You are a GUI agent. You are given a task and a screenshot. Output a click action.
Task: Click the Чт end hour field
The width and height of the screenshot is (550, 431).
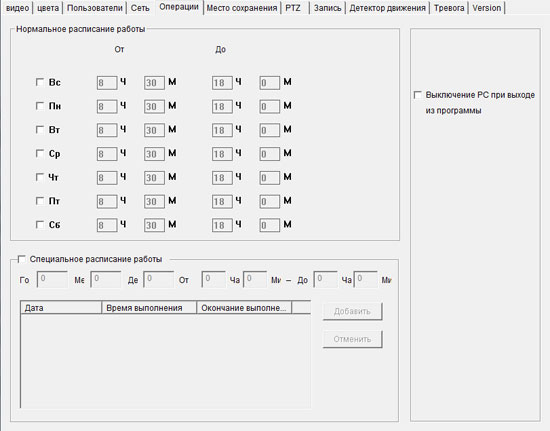click(222, 178)
